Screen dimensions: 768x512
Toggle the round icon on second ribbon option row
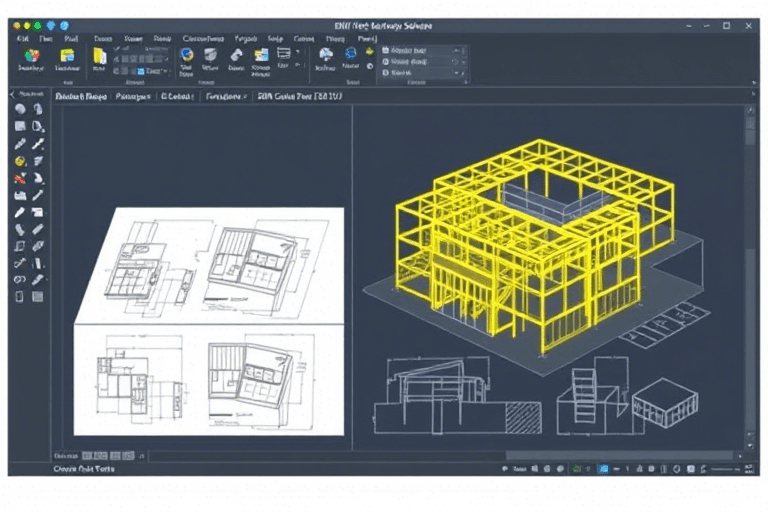[x=384, y=61]
